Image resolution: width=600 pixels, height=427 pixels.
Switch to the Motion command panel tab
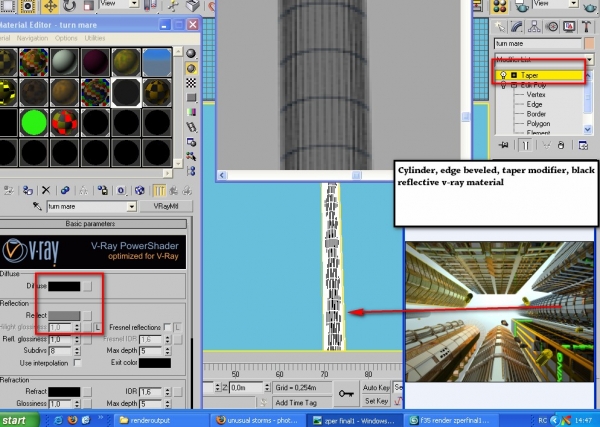[552, 26]
